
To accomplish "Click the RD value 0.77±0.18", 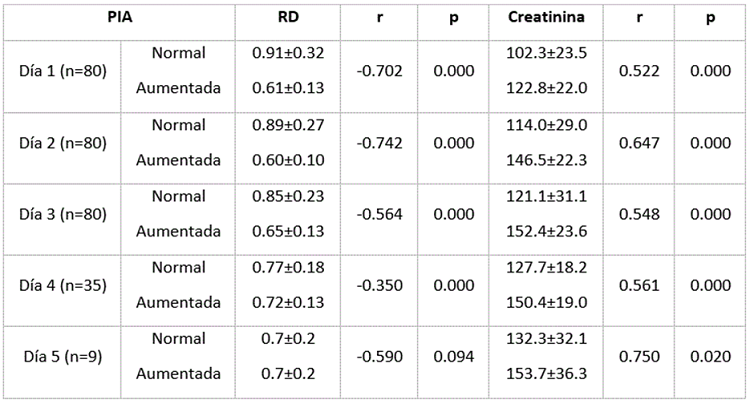I will pyautogui.click(x=289, y=266).
